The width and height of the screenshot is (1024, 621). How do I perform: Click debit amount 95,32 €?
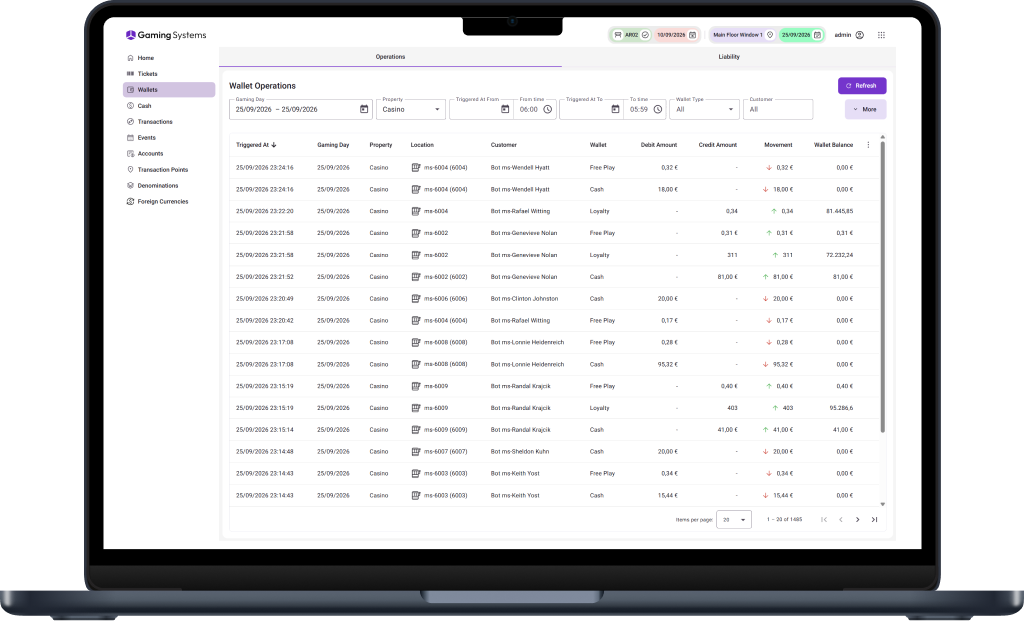point(667,364)
